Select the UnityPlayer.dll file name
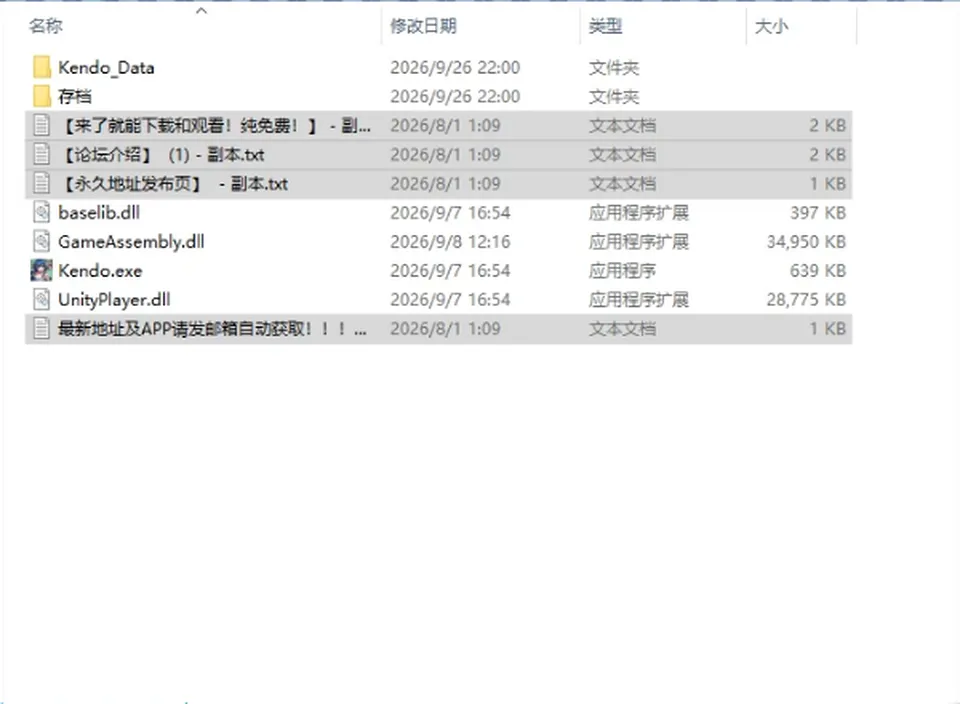Image resolution: width=960 pixels, height=704 pixels. point(114,299)
